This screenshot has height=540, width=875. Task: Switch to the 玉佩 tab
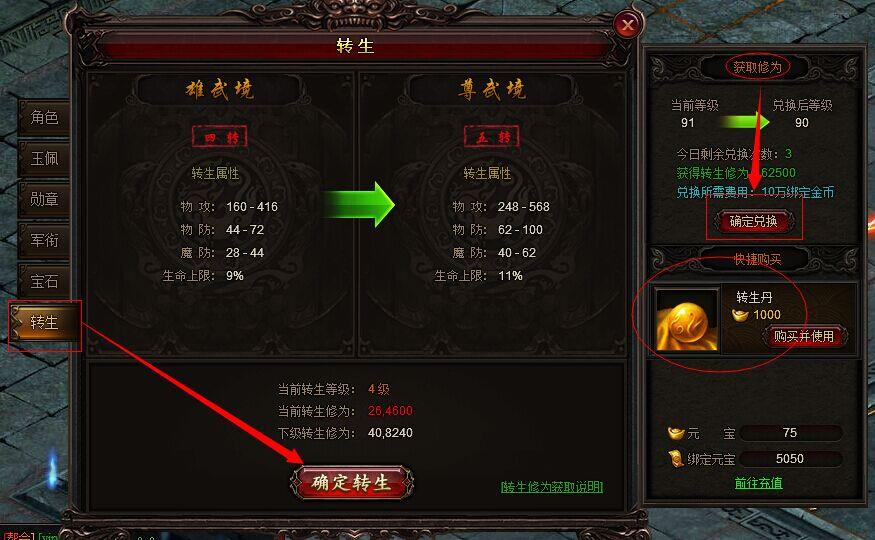tap(44, 158)
